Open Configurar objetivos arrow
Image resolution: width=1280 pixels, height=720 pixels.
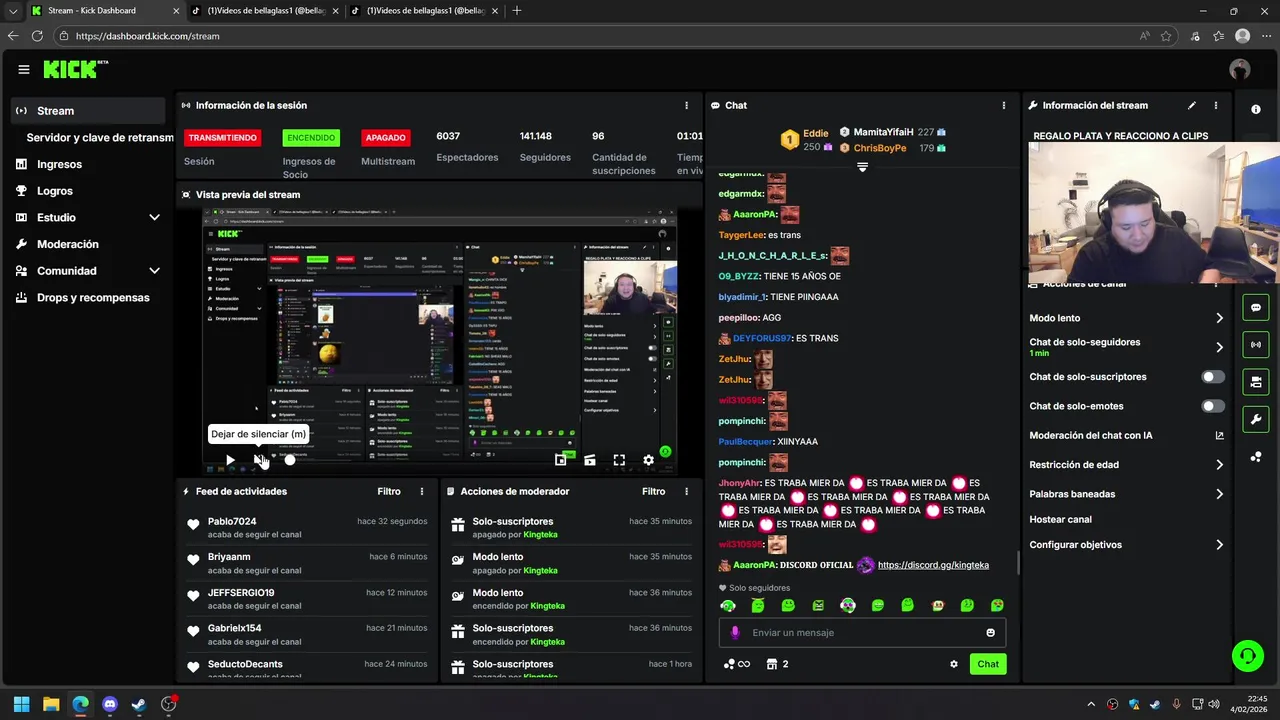pos(1219,545)
